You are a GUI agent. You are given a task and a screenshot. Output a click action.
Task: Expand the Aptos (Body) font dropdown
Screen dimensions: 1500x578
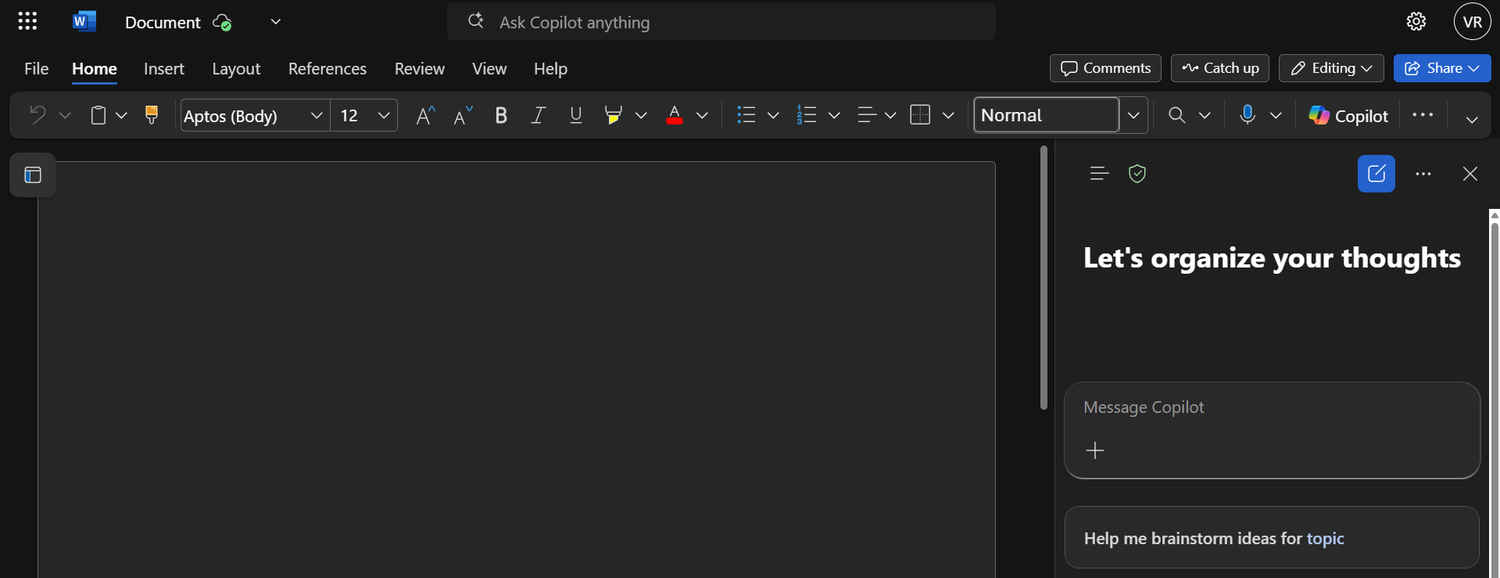pyautogui.click(x=316, y=116)
